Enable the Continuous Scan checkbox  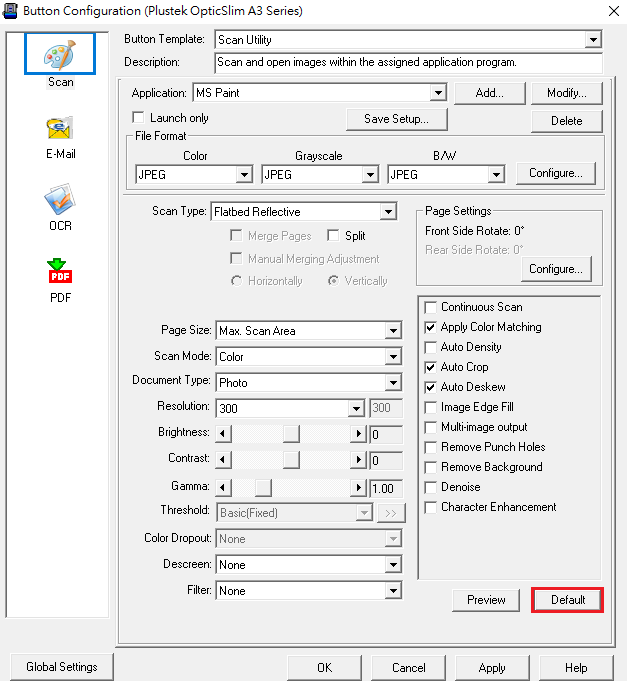tap(431, 307)
